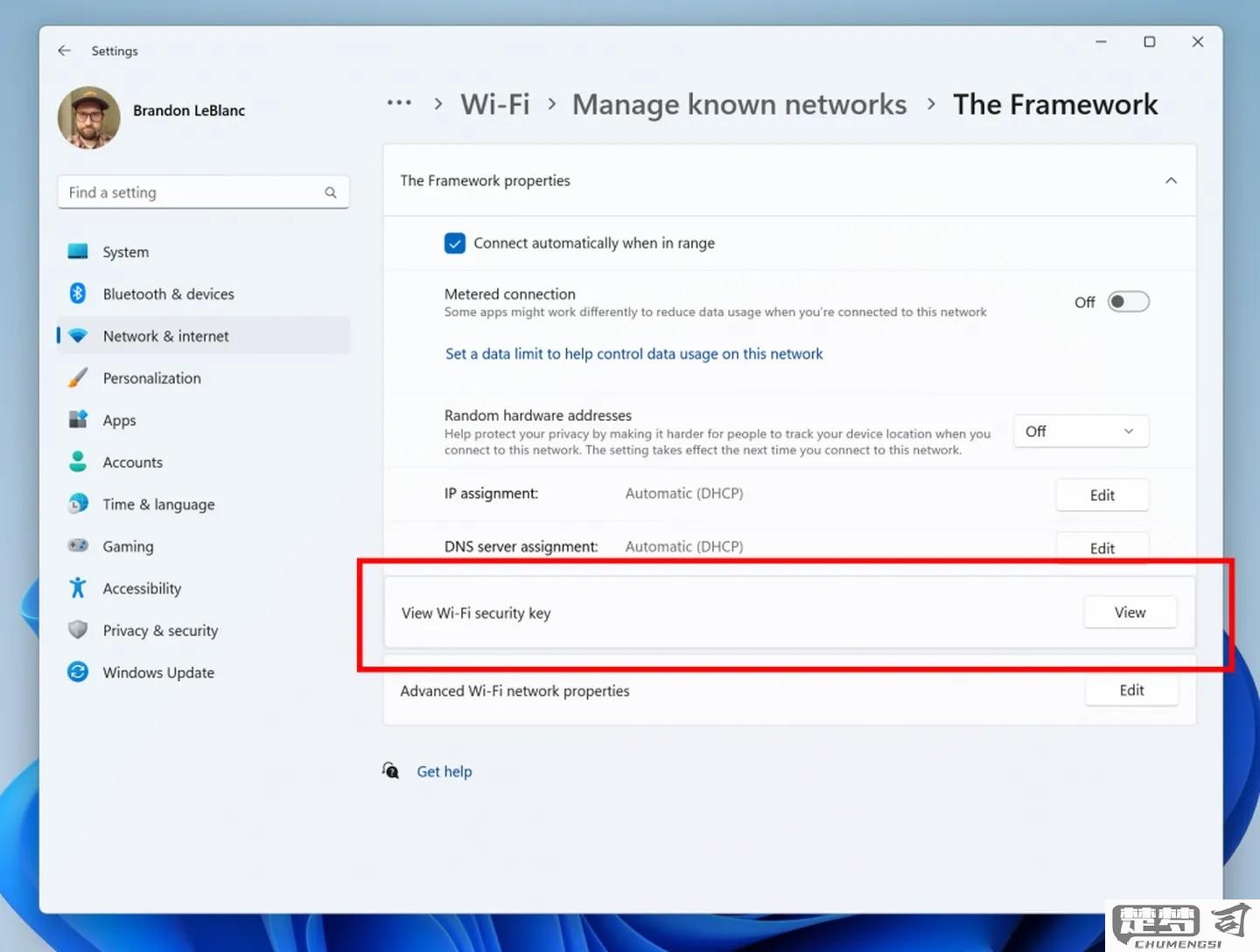This screenshot has width=1260, height=952.
Task: Select the Personalization brush icon
Action: pyautogui.click(x=78, y=378)
